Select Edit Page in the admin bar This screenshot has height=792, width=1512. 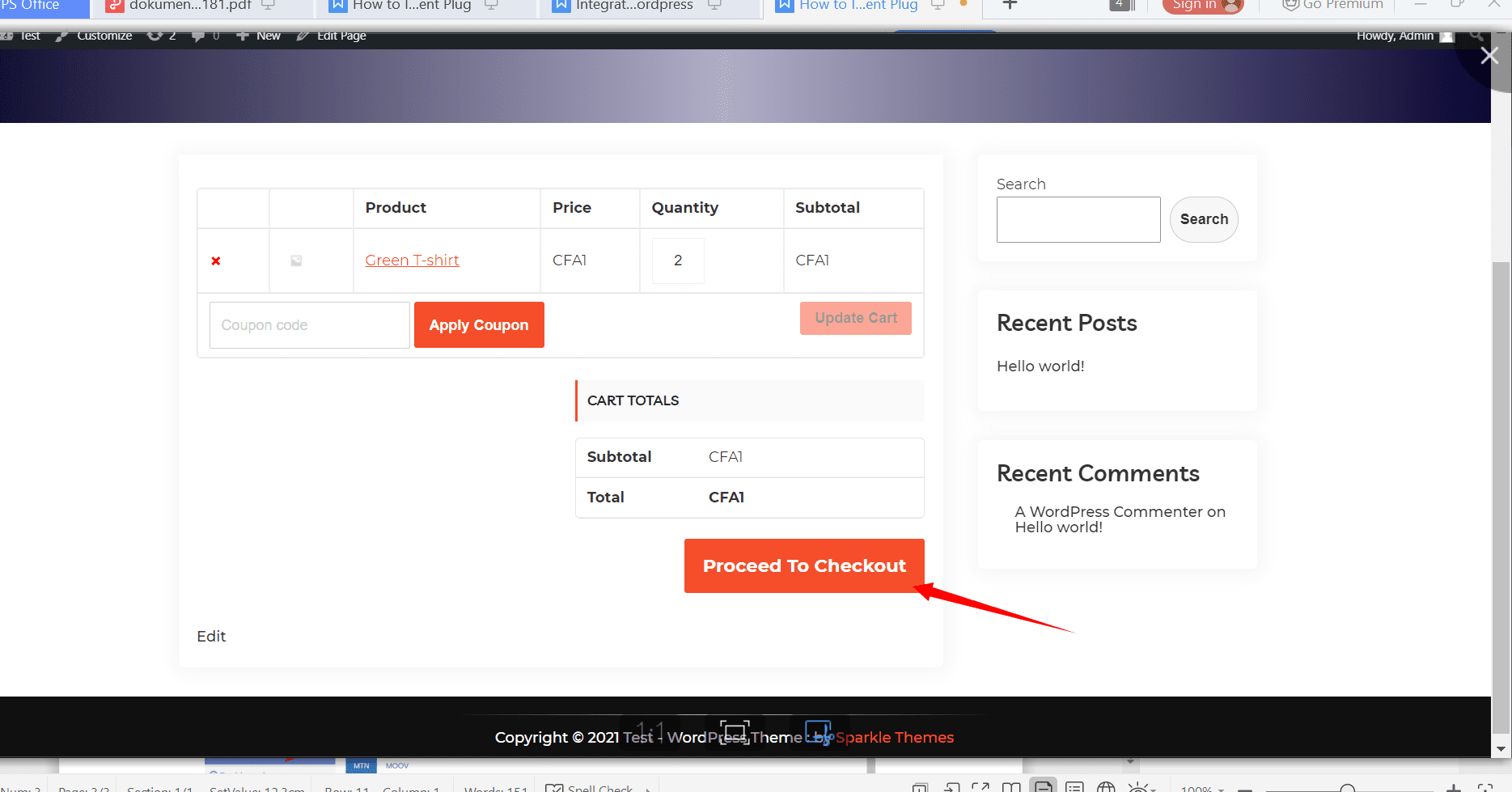point(332,36)
